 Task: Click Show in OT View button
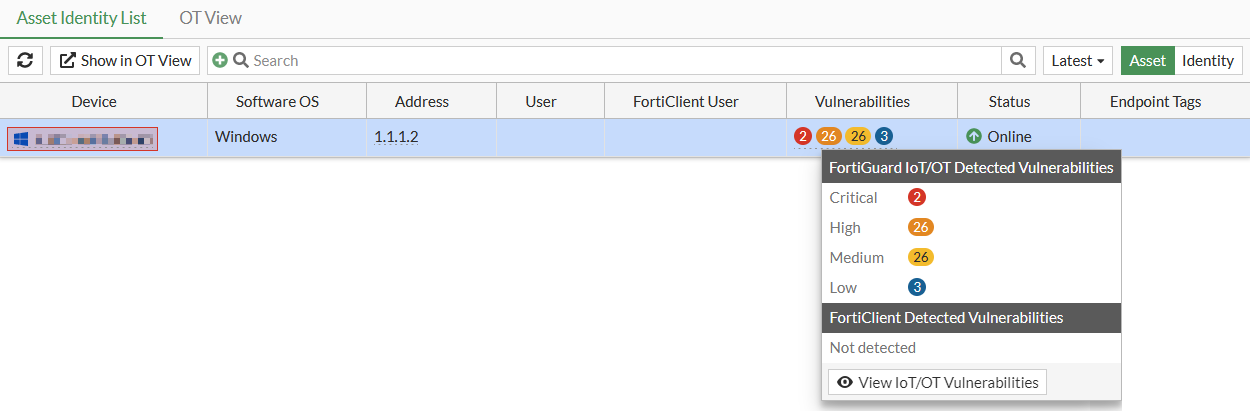(x=126, y=60)
